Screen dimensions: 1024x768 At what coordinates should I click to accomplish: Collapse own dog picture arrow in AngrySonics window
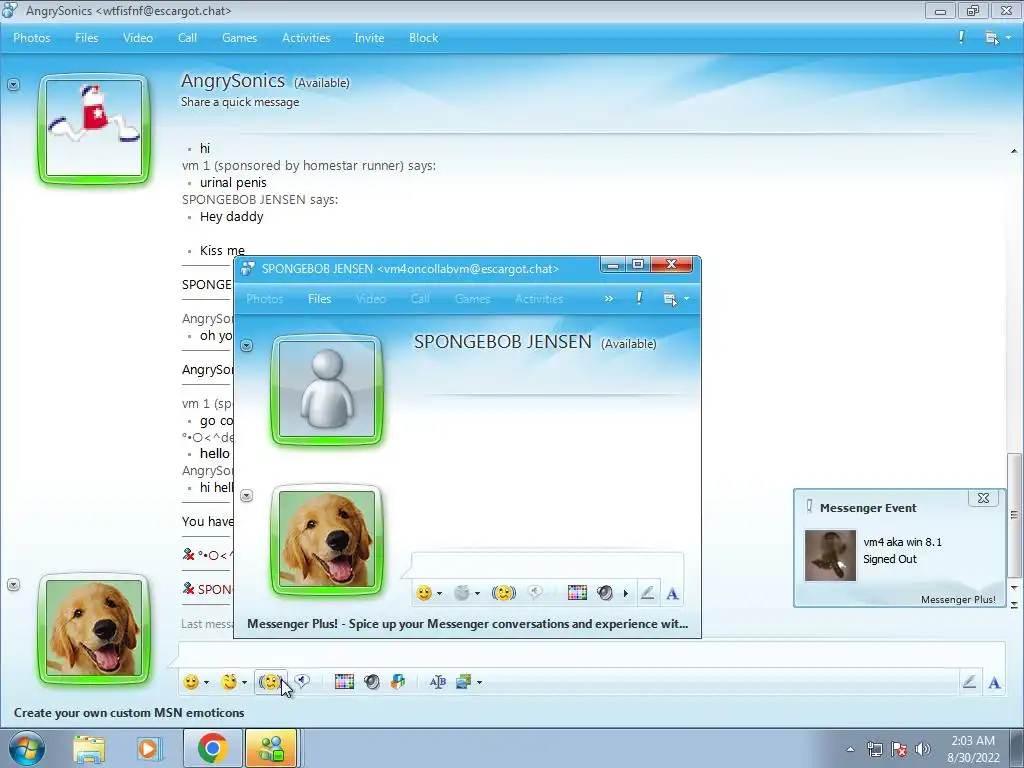pos(13,584)
